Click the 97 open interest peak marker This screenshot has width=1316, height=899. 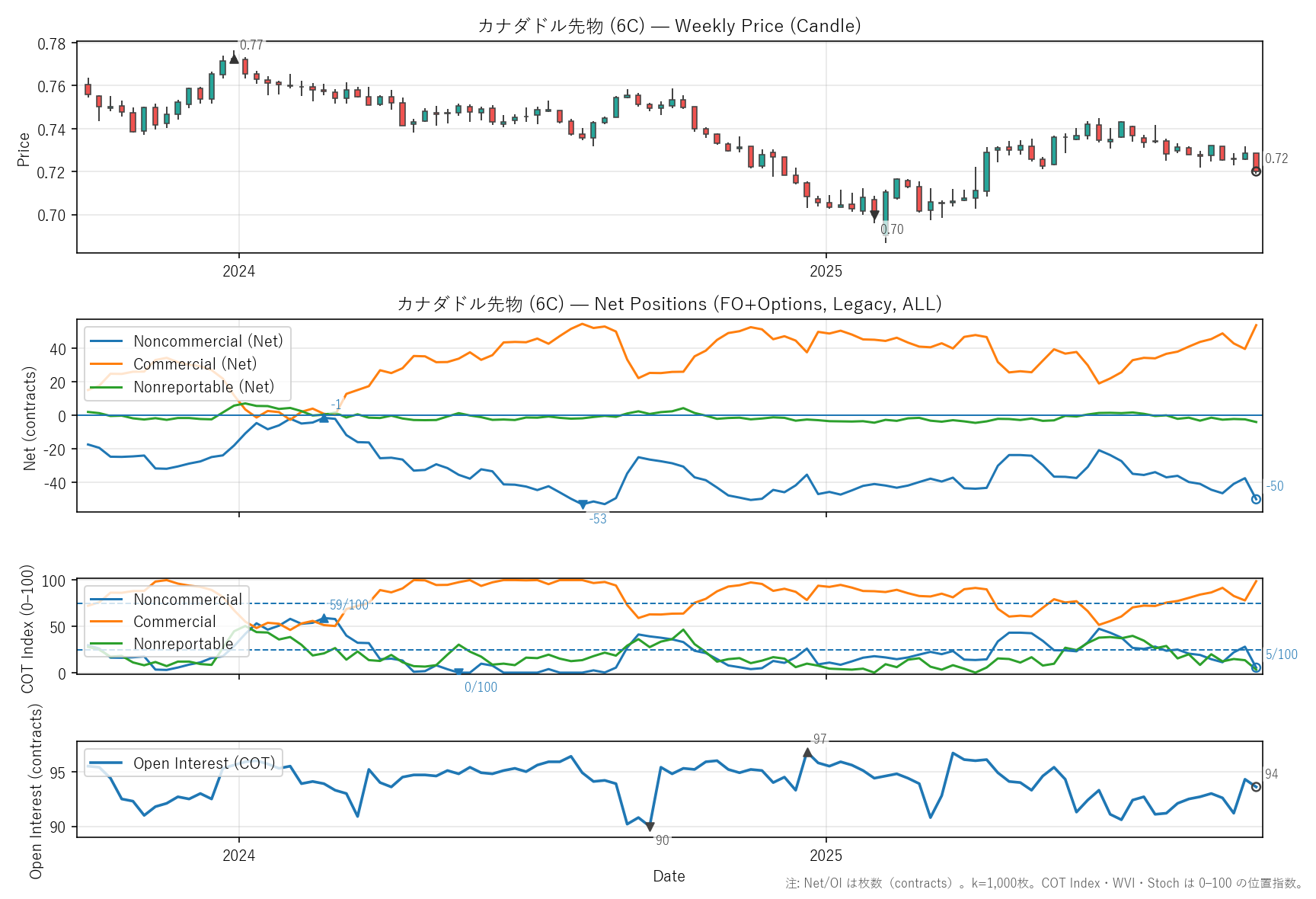click(807, 753)
